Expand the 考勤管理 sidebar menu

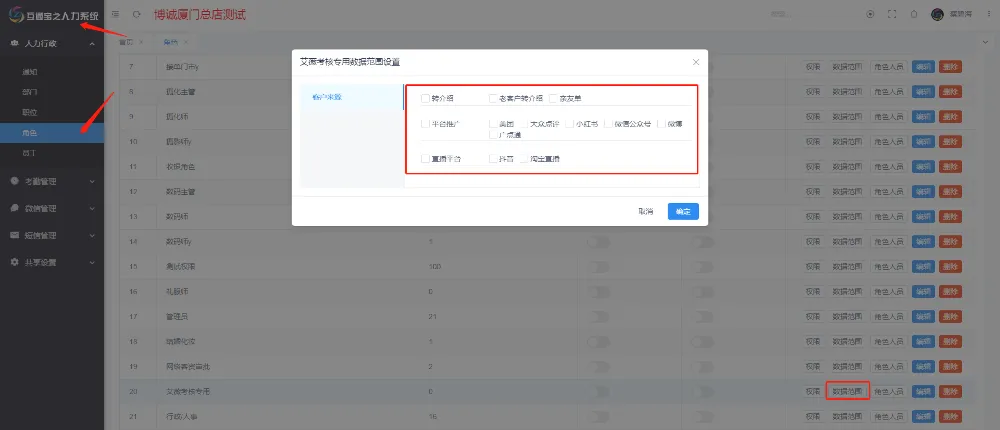click(x=51, y=181)
